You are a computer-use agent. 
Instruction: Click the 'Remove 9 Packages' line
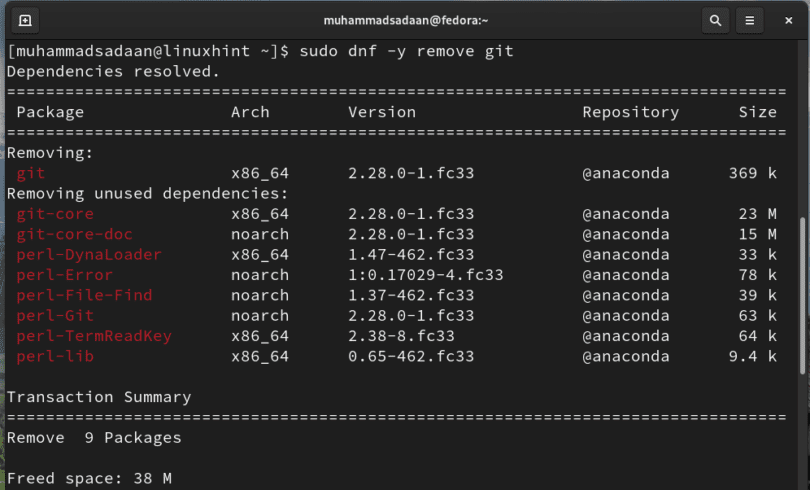94,438
